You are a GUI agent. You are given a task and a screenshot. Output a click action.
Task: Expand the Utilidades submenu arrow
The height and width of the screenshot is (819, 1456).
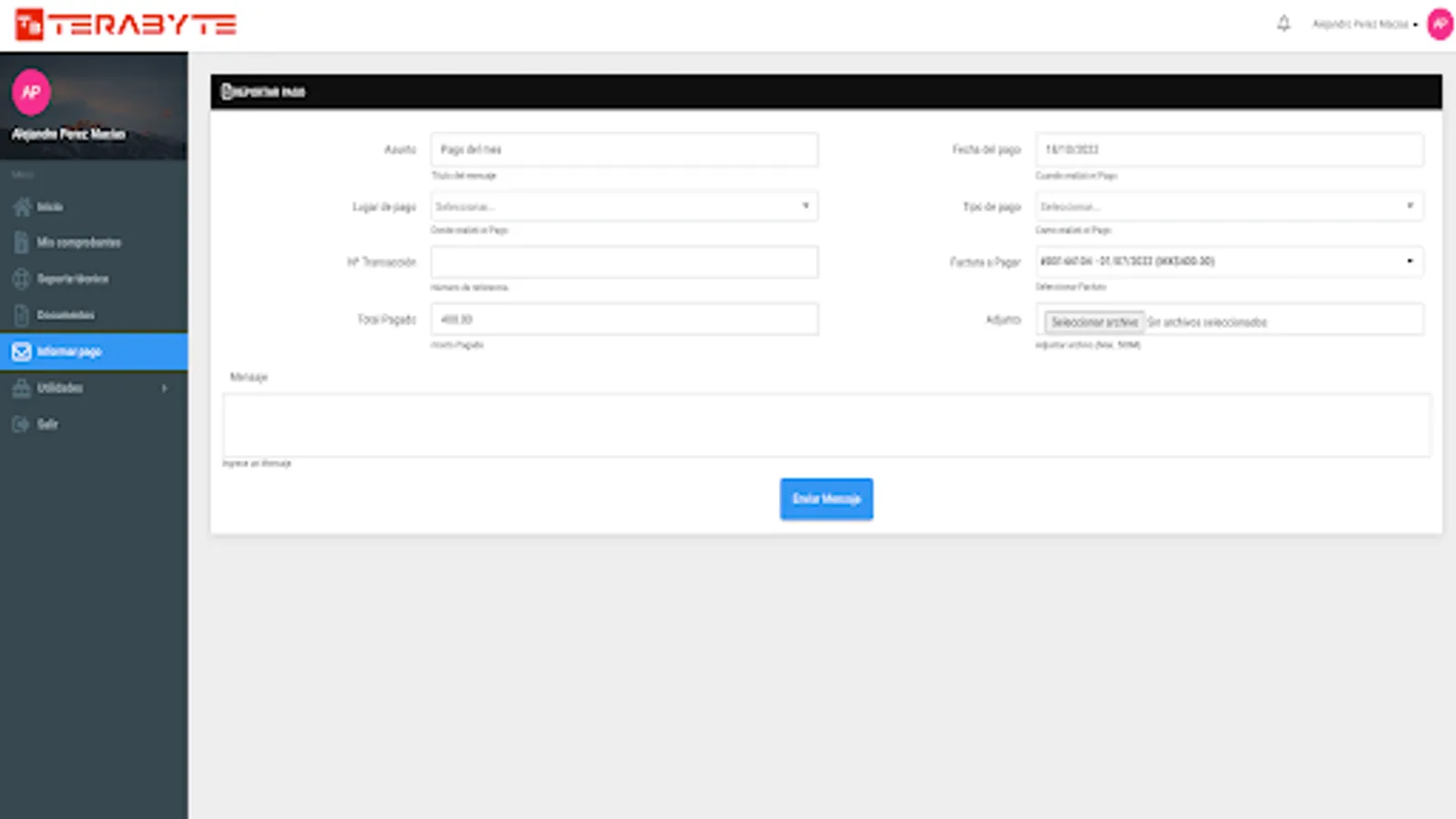coord(165,388)
